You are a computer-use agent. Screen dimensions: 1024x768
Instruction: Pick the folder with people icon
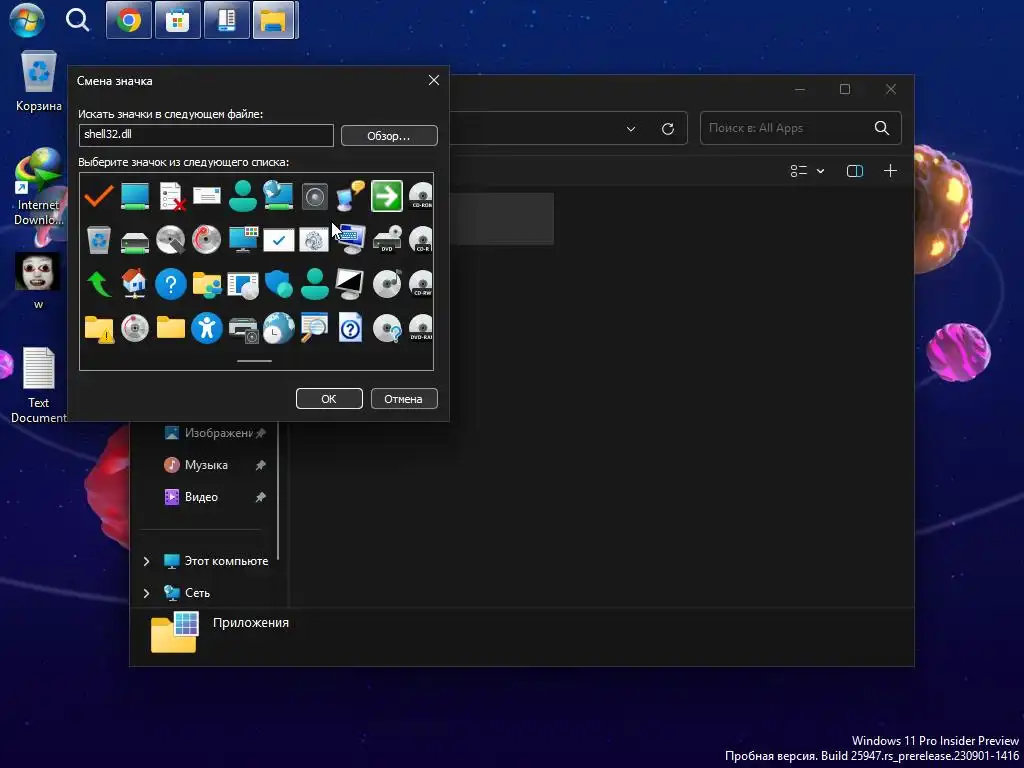click(x=206, y=285)
